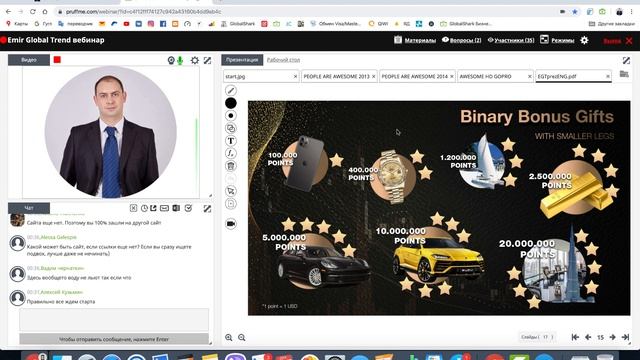
Task: Toggle the chat checkmark icon
Action: click(188, 208)
